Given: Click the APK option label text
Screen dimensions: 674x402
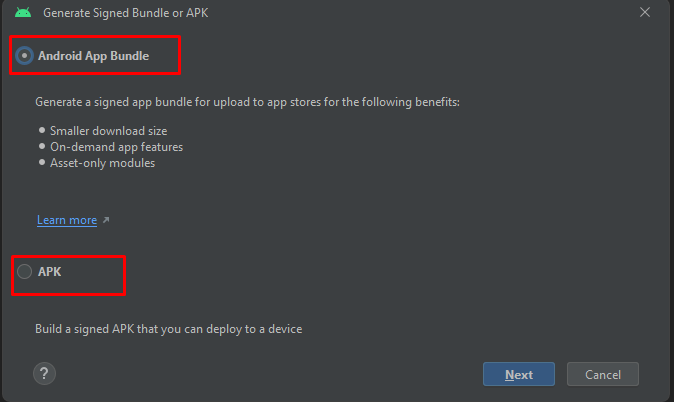Looking at the screenshot, I should 50,271.
